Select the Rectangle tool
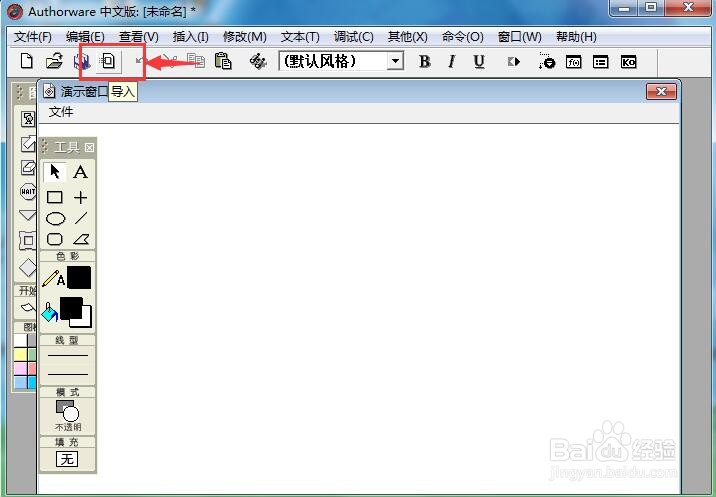The width and height of the screenshot is (716, 497). coord(55,197)
